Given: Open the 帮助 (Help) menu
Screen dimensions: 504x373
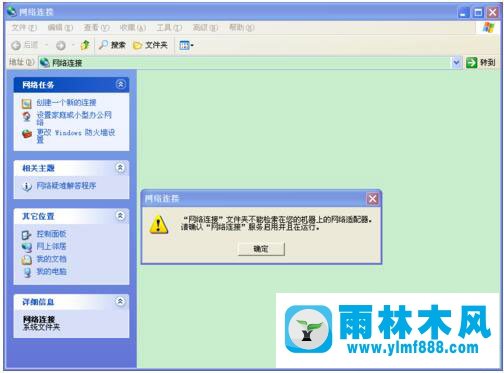Looking at the screenshot, I should [242, 27].
